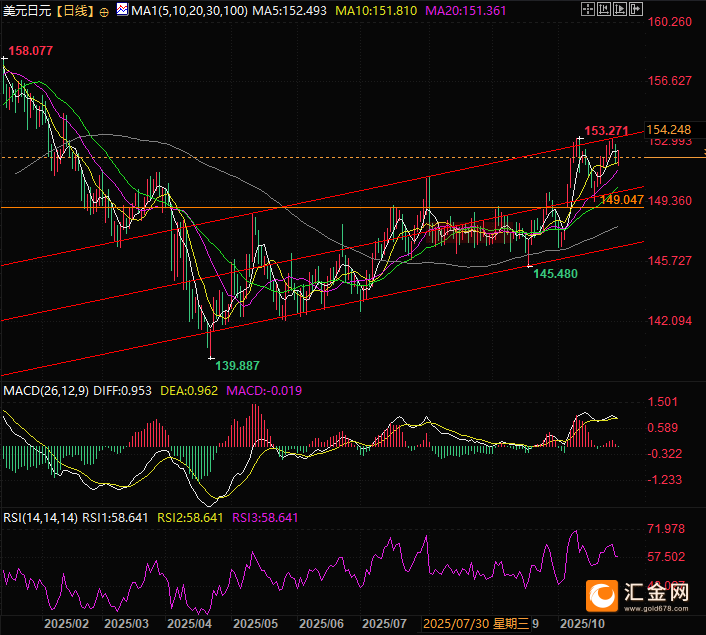Select the RSI(14,14,14) indicator label
This screenshot has width=706, height=635.
(x=40, y=517)
